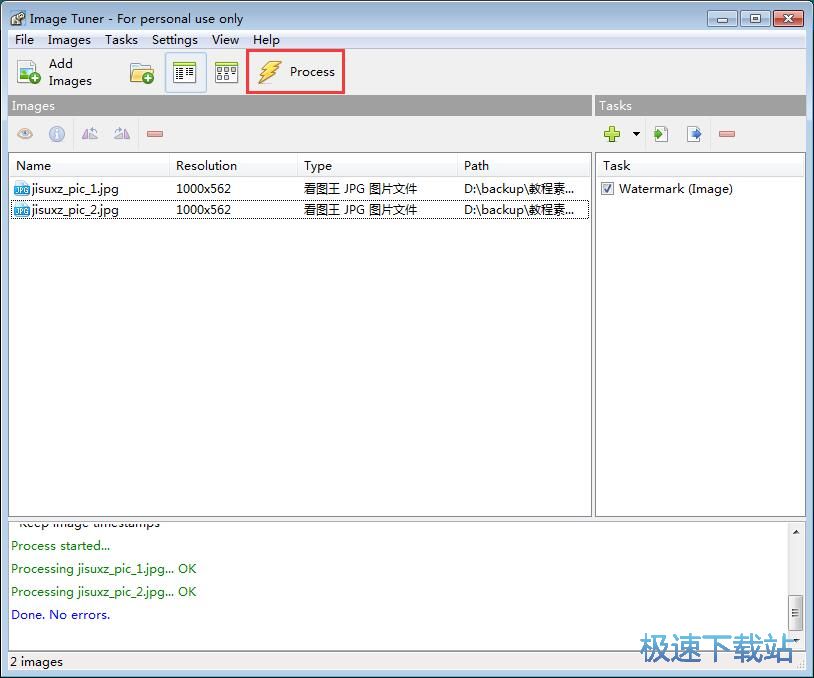Screen dimensions: 814x678
Task: Click the log scrollbar up arrow
Action: (x=795, y=532)
